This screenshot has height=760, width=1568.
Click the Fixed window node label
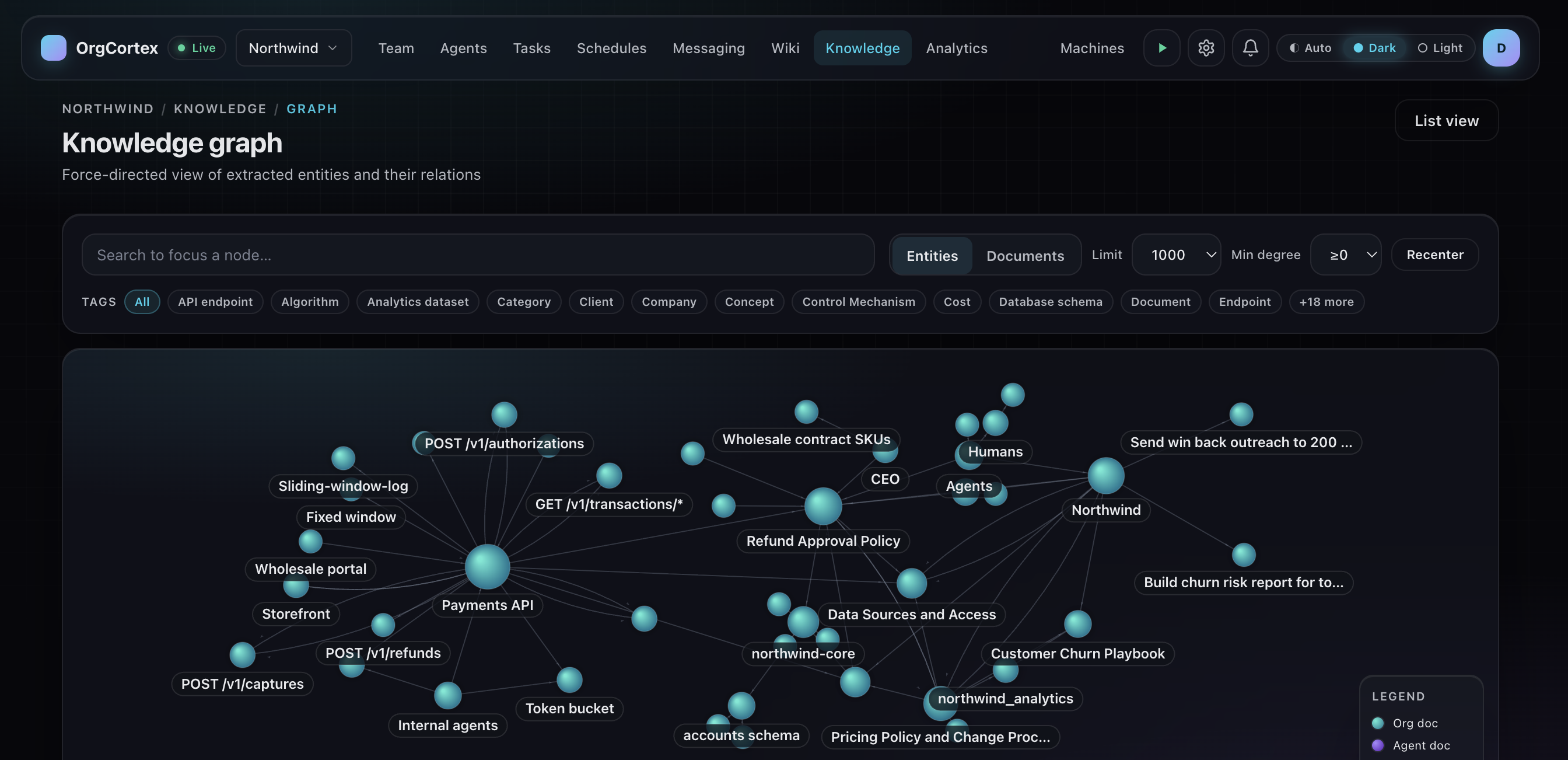(x=351, y=517)
